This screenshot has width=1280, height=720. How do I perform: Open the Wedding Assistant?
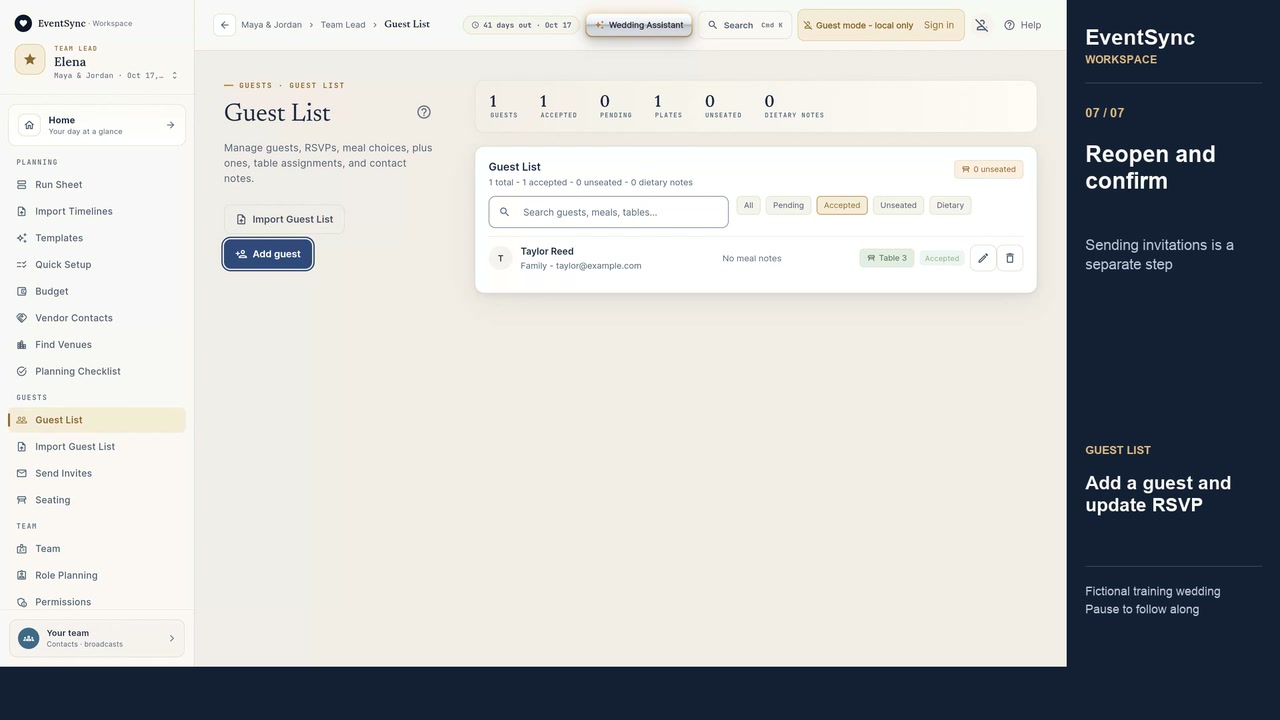point(639,25)
